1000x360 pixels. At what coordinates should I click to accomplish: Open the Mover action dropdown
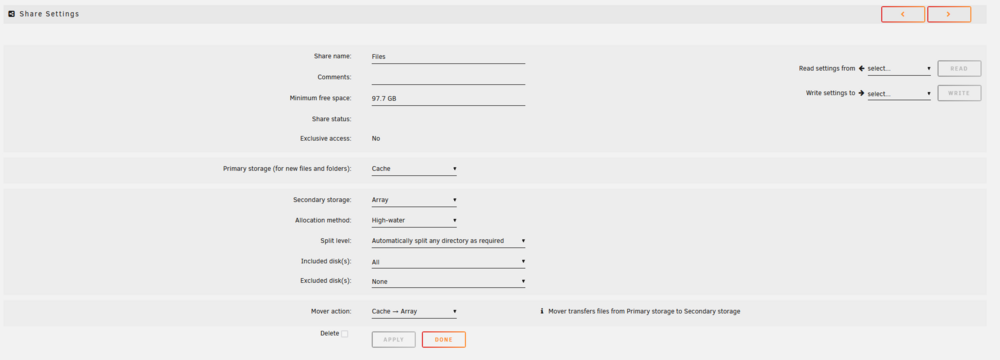coord(414,311)
